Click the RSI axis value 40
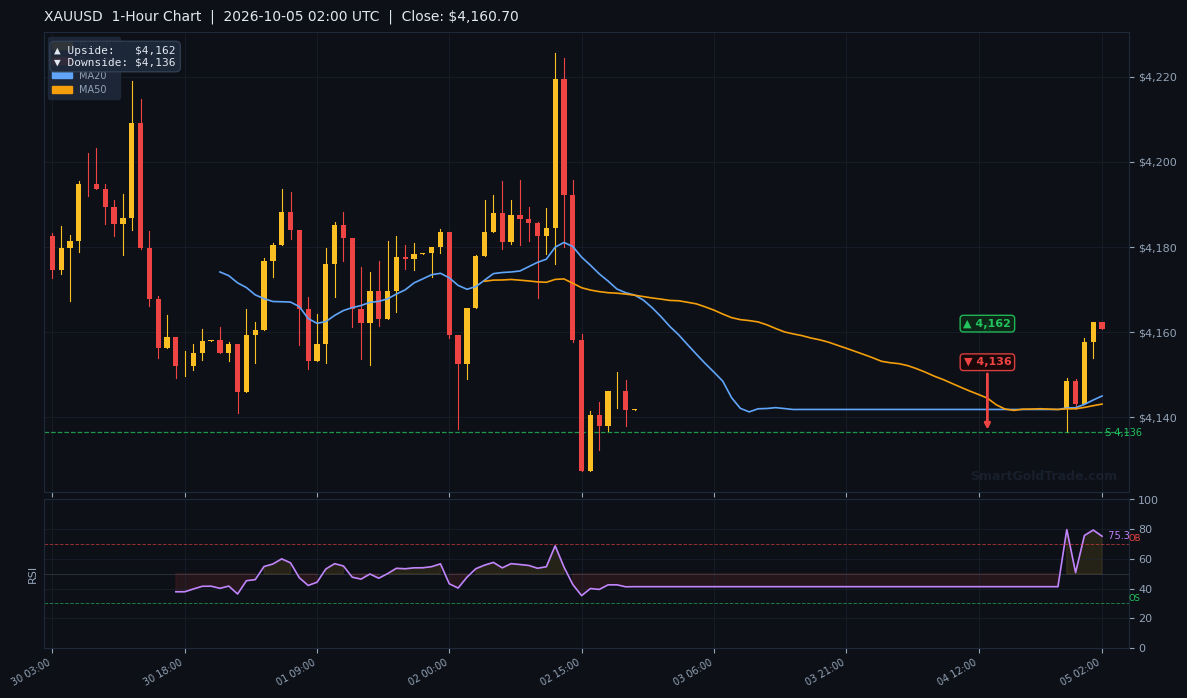Viewport: 1187px width, 698px height. (x=1144, y=590)
